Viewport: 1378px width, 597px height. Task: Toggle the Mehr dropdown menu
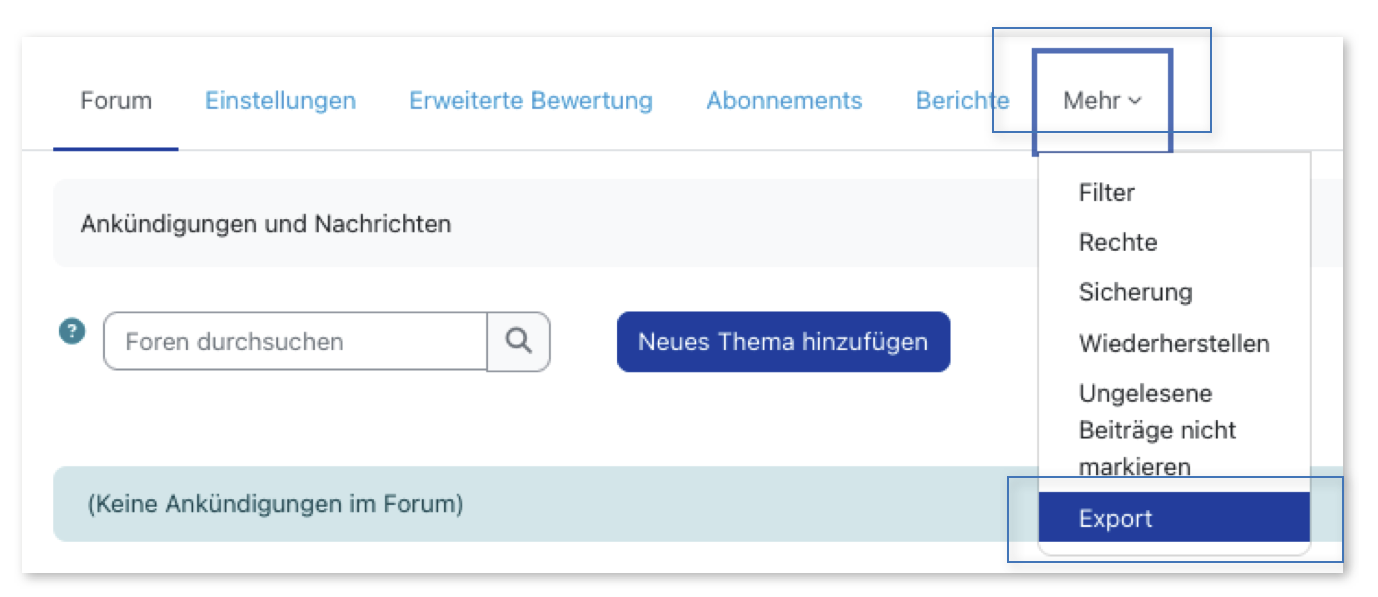(x=1102, y=101)
